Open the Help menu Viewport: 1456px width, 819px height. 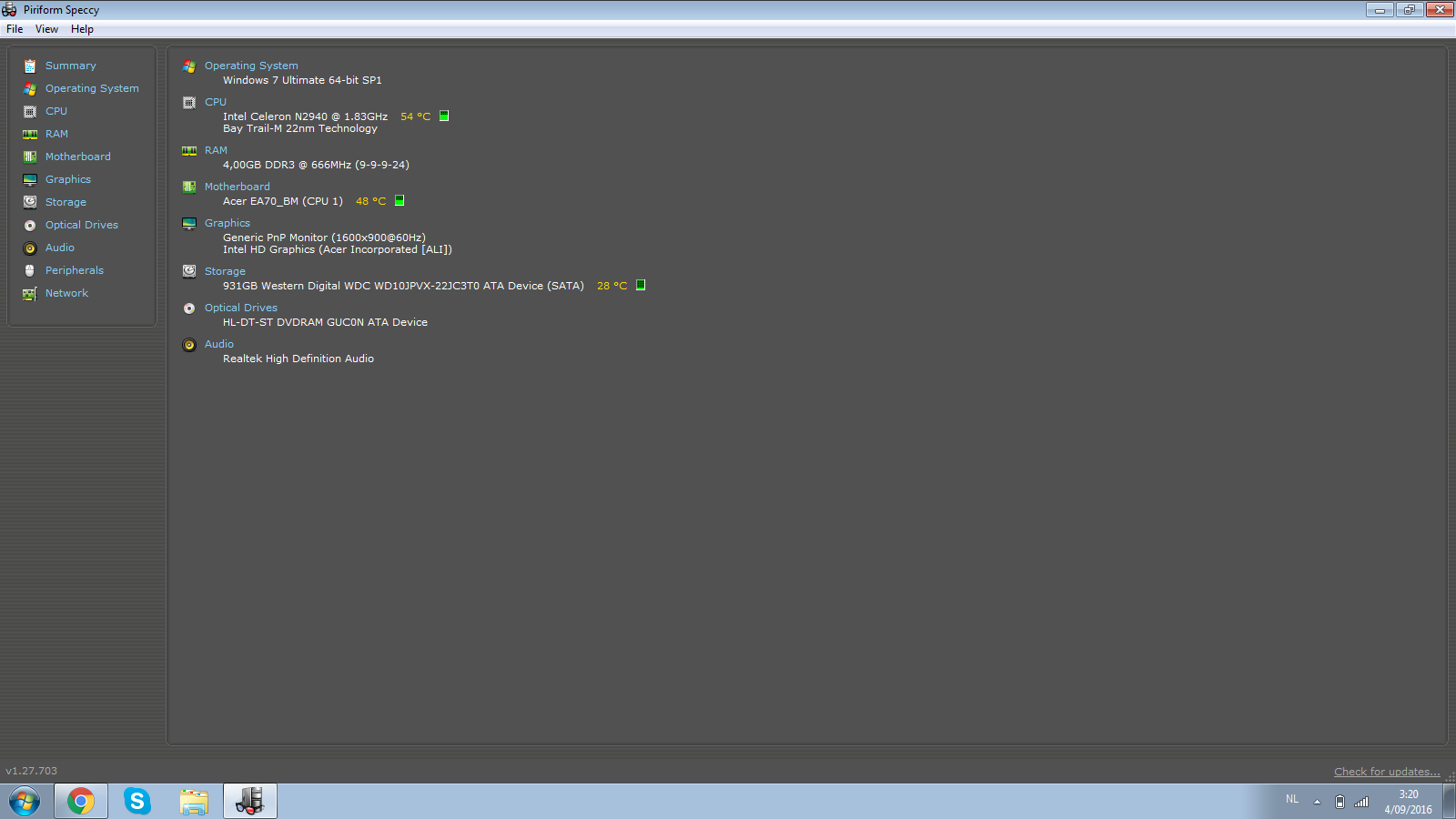pyautogui.click(x=82, y=29)
